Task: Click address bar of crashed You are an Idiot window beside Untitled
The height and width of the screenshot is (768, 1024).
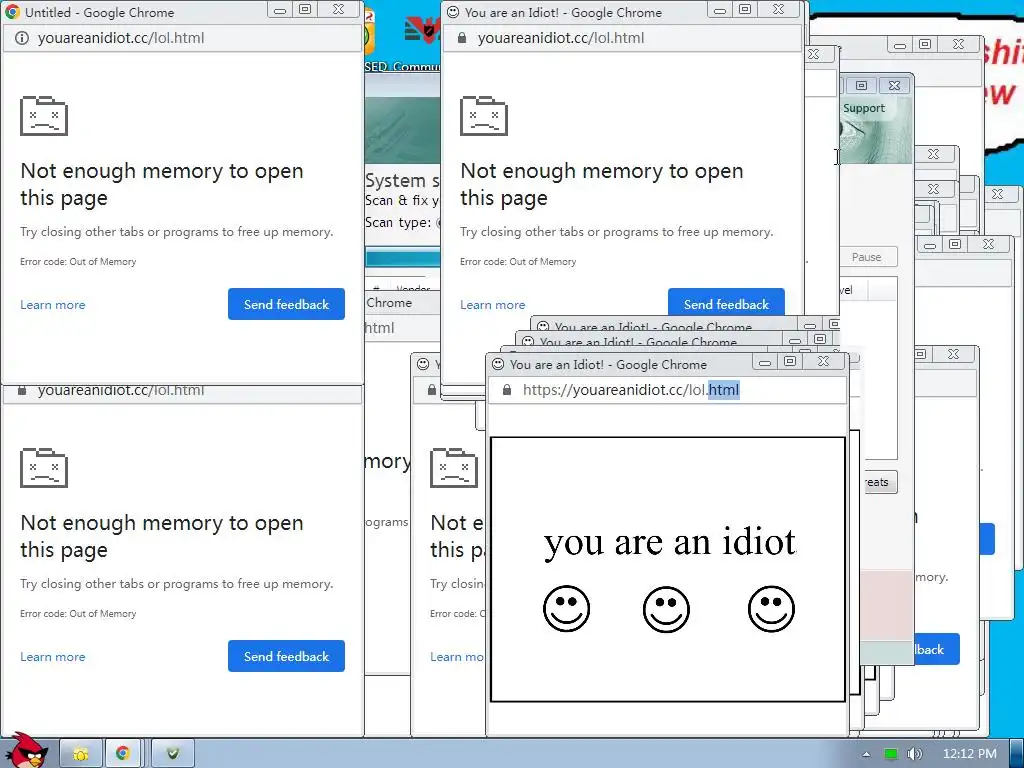Action: point(622,38)
